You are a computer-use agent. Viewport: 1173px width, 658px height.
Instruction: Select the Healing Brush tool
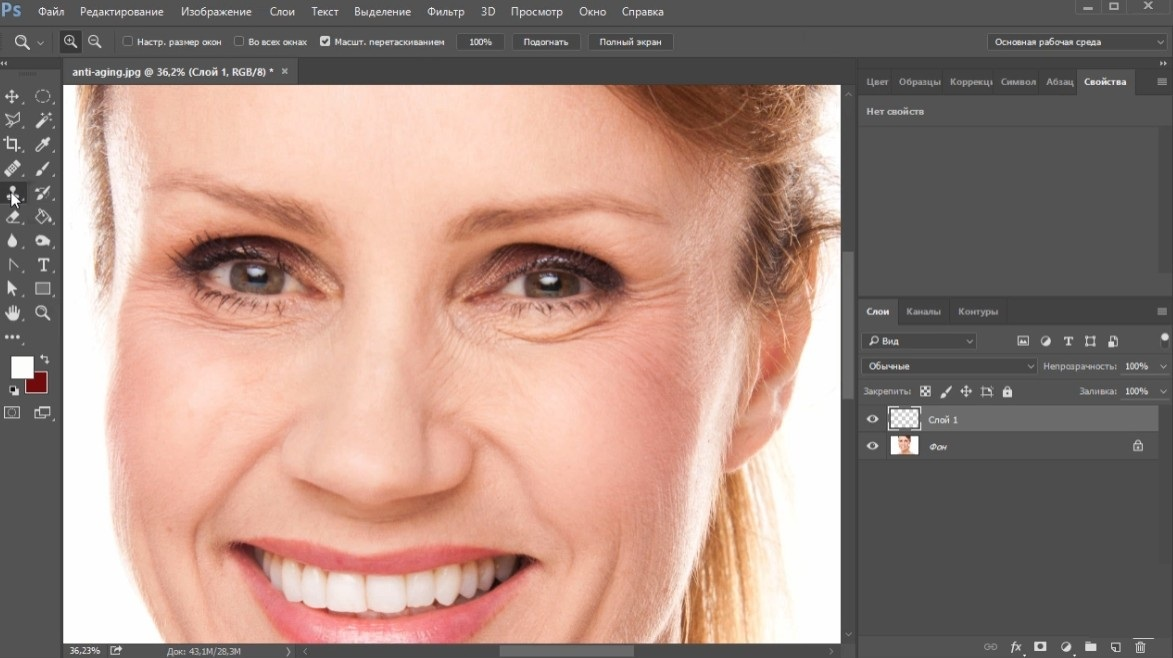pyautogui.click(x=12, y=169)
